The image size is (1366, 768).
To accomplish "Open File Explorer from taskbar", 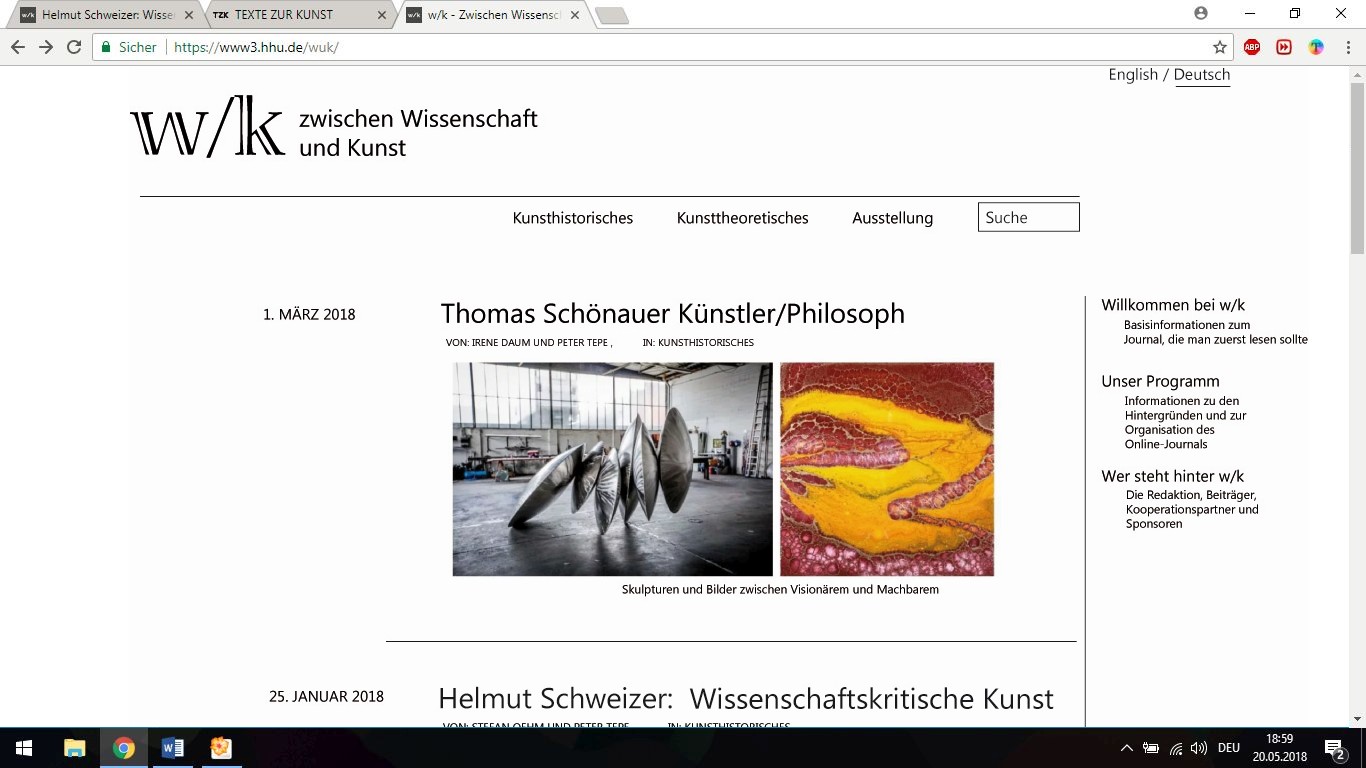I will point(75,748).
